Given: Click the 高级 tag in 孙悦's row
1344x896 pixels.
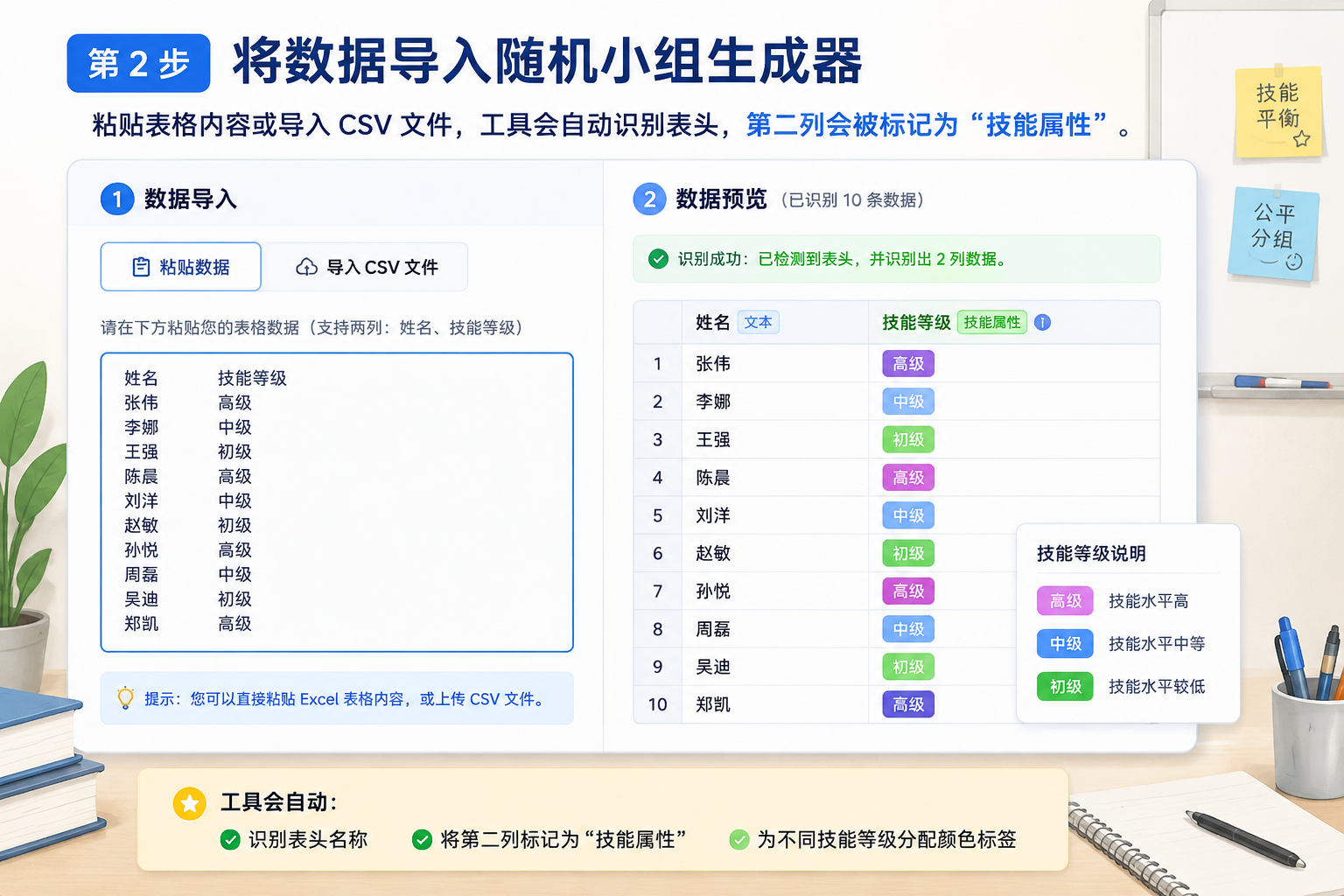Looking at the screenshot, I should (x=908, y=591).
